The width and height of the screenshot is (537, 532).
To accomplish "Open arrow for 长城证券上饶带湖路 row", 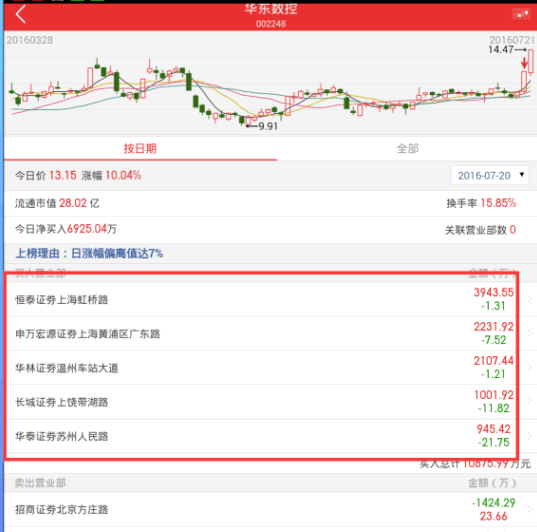I will pyautogui.click(x=529, y=401).
